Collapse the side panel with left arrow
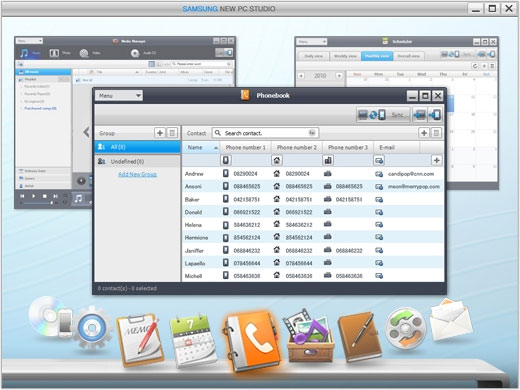This screenshot has width=520, height=390. (x=86, y=132)
